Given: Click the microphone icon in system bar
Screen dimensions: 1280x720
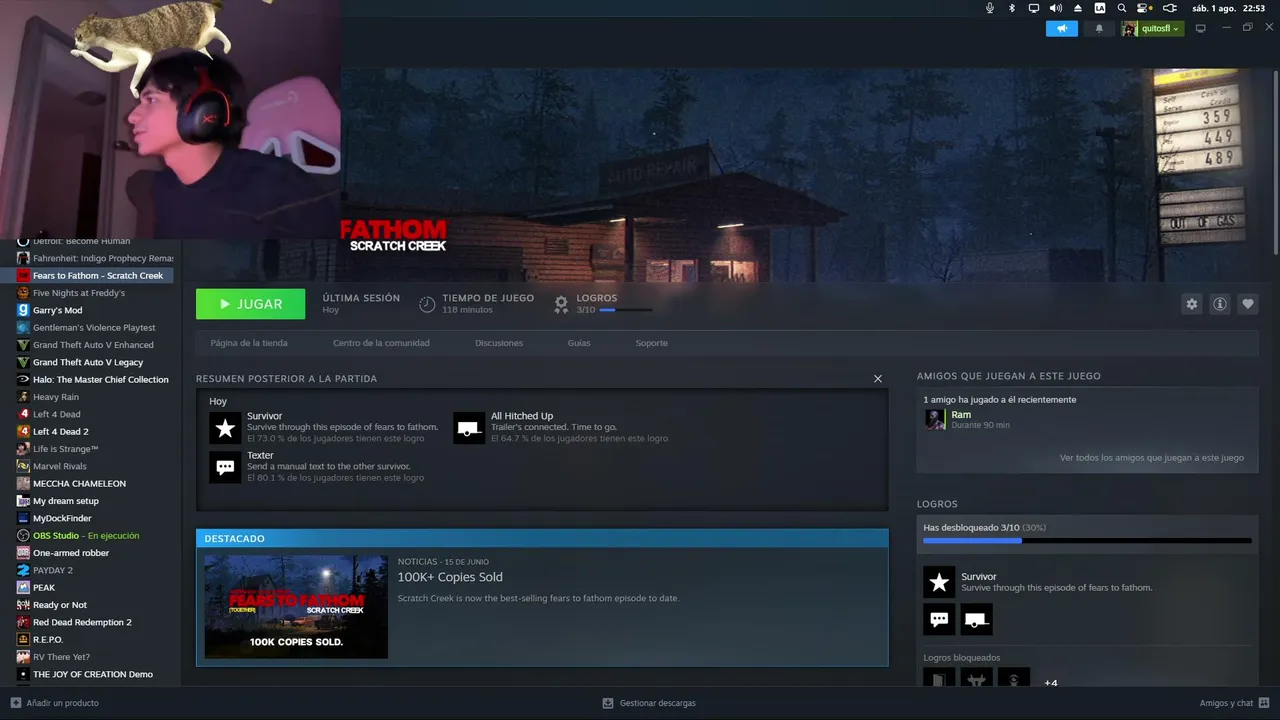Looking at the screenshot, I should [x=990, y=8].
